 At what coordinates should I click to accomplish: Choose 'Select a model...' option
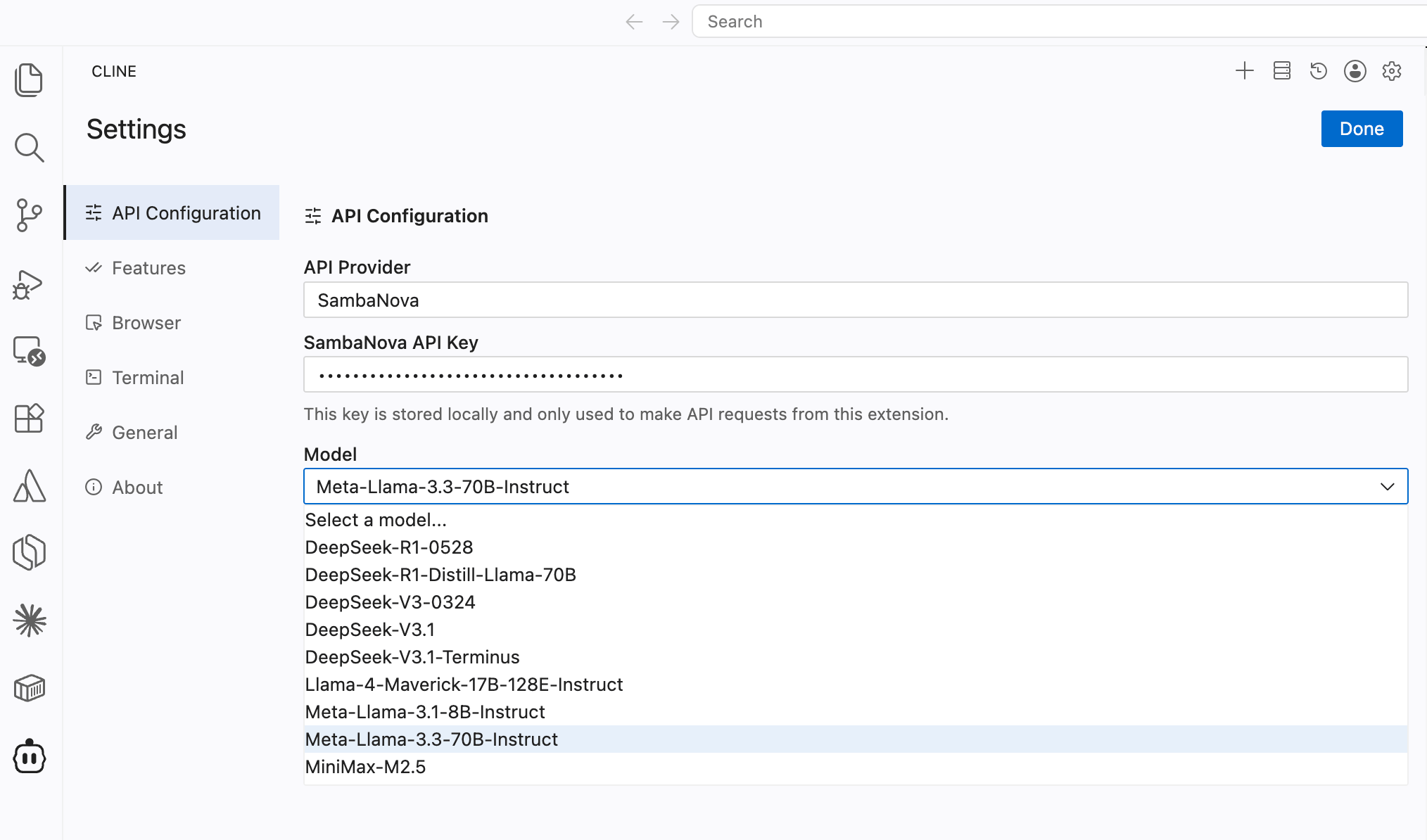(x=856, y=519)
